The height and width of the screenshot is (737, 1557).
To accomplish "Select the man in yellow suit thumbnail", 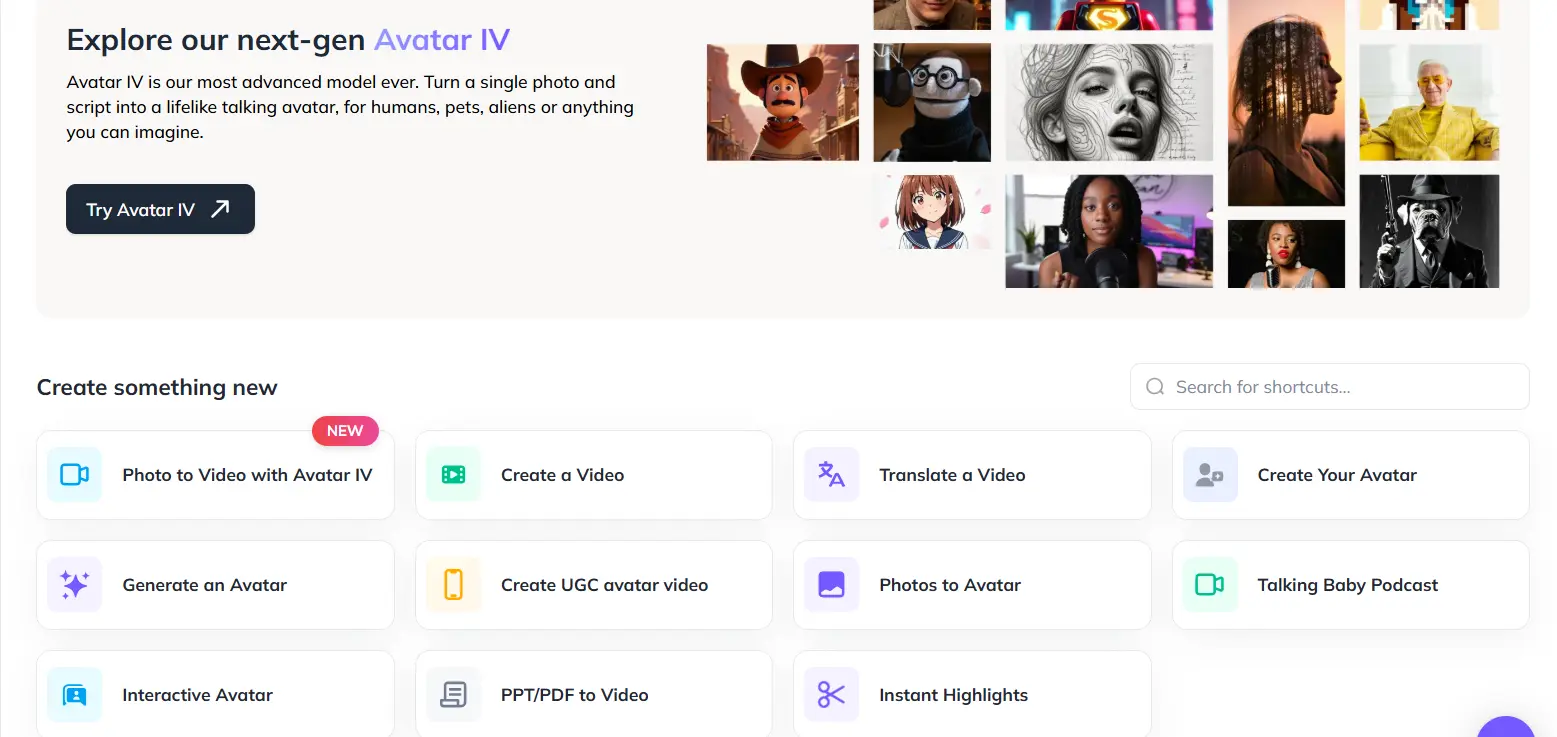I will click(x=1429, y=102).
